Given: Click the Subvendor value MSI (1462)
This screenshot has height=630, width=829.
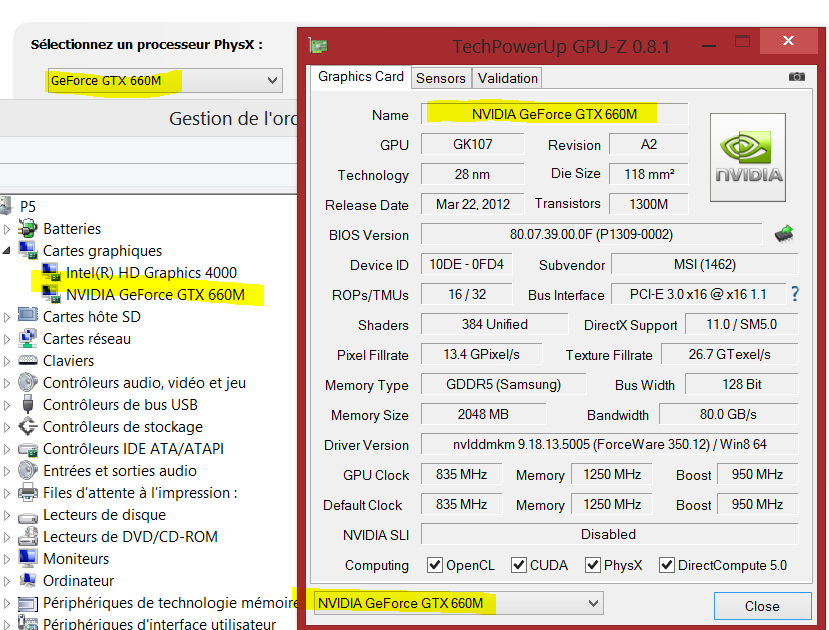Looking at the screenshot, I should click(705, 264).
